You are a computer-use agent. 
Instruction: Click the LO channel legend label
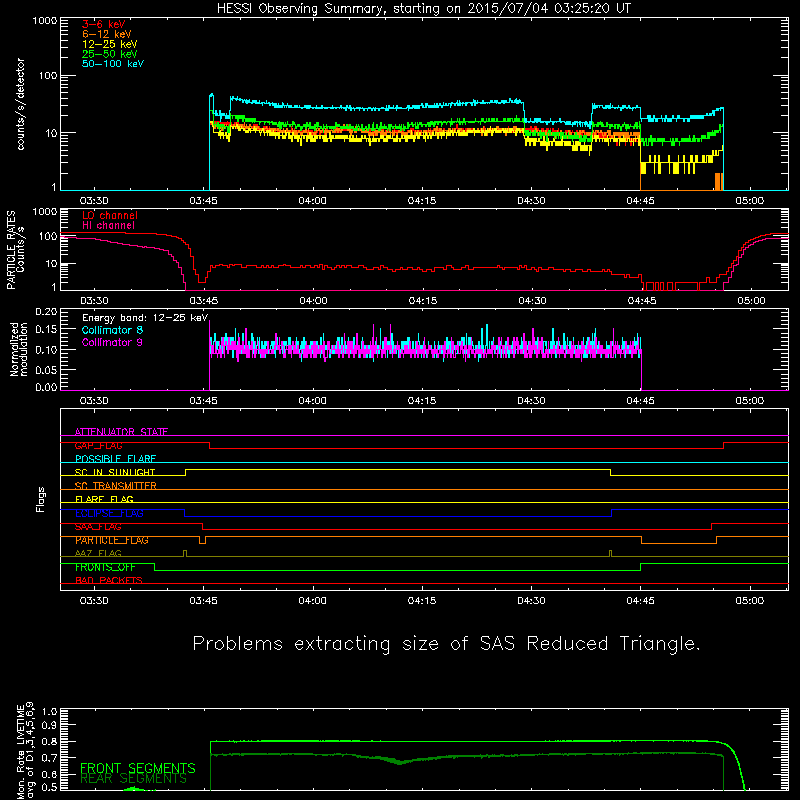pyautogui.click(x=110, y=215)
